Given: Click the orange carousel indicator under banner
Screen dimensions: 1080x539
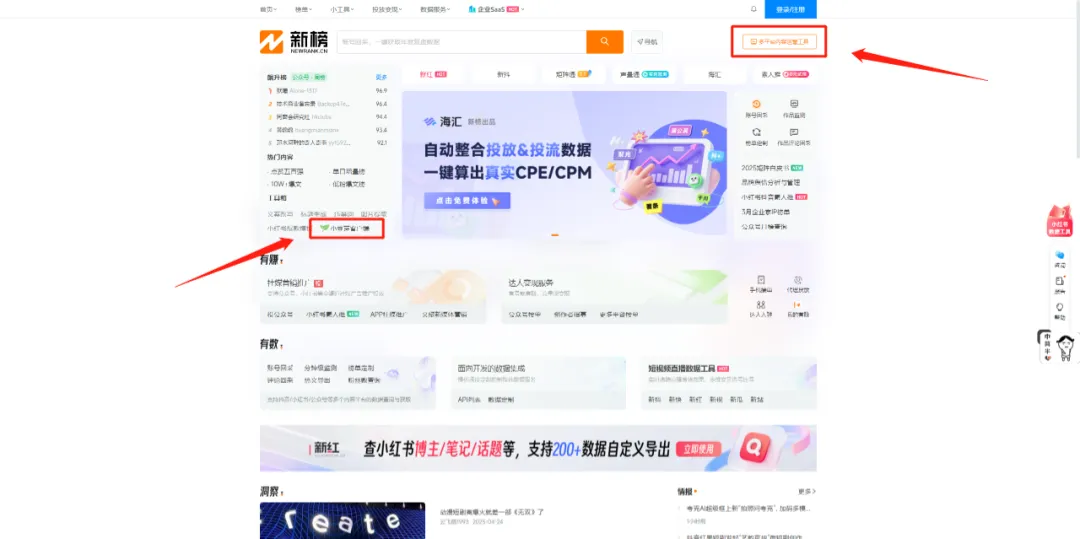Looking at the screenshot, I should coord(555,235).
